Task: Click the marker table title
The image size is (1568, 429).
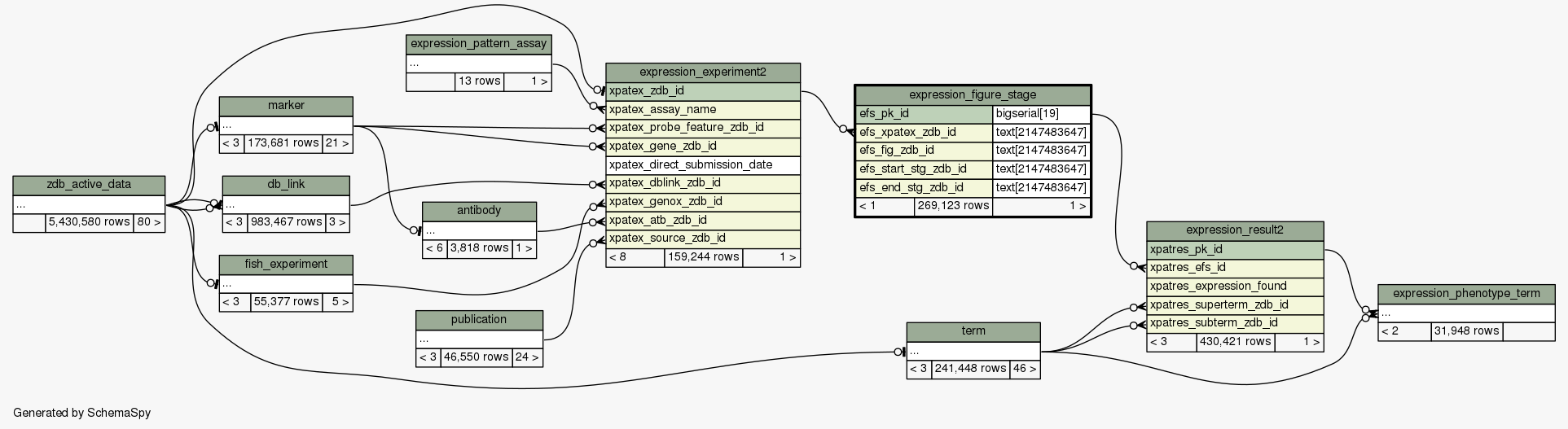Action: click(286, 106)
